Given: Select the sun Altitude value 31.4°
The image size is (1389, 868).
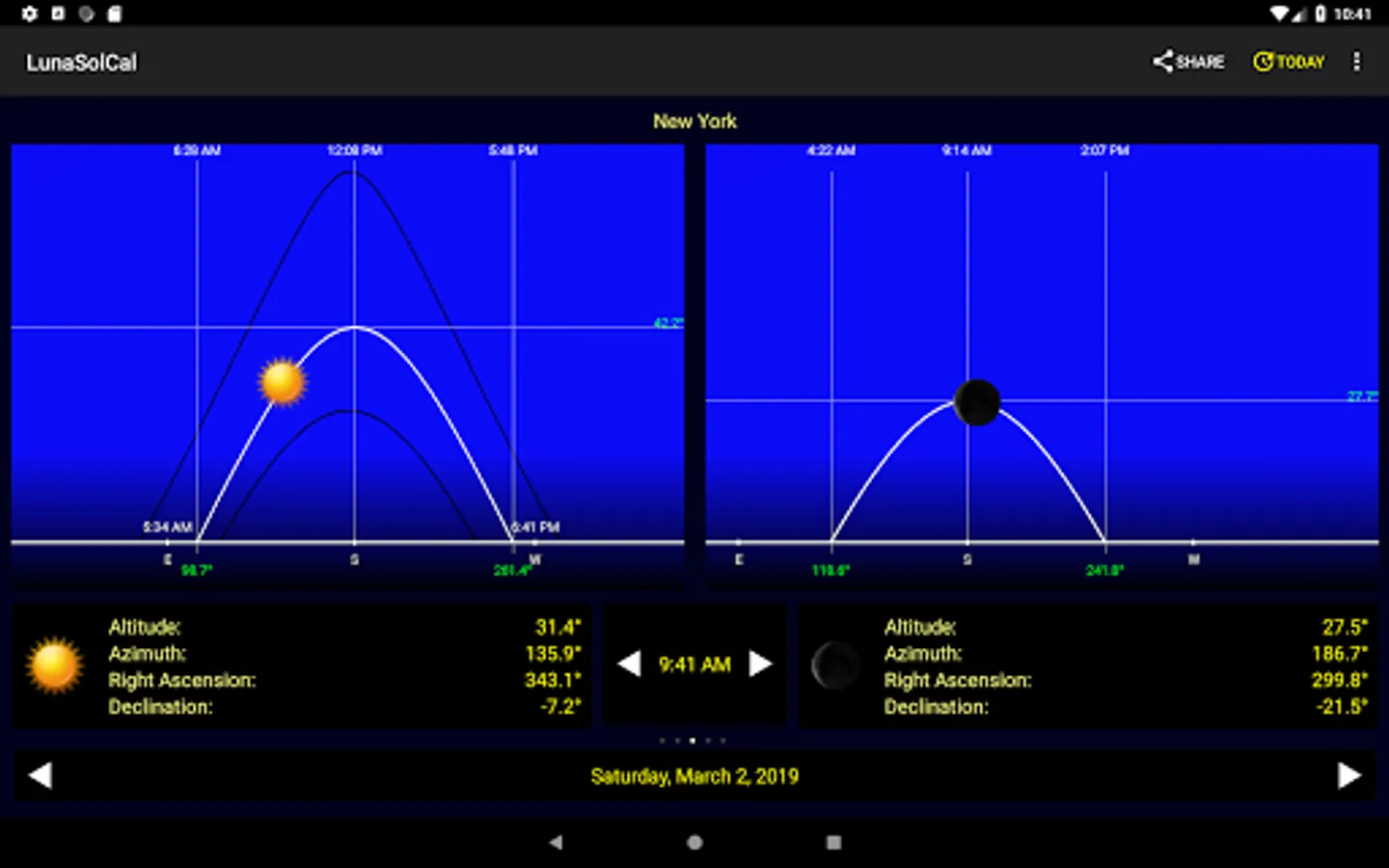Looking at the screenshot, I should point(558,627).
